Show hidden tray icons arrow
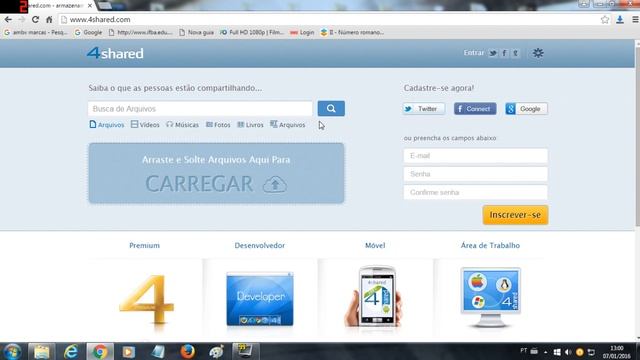Viewport: 640px width, 360px height. tap(545, 352)
